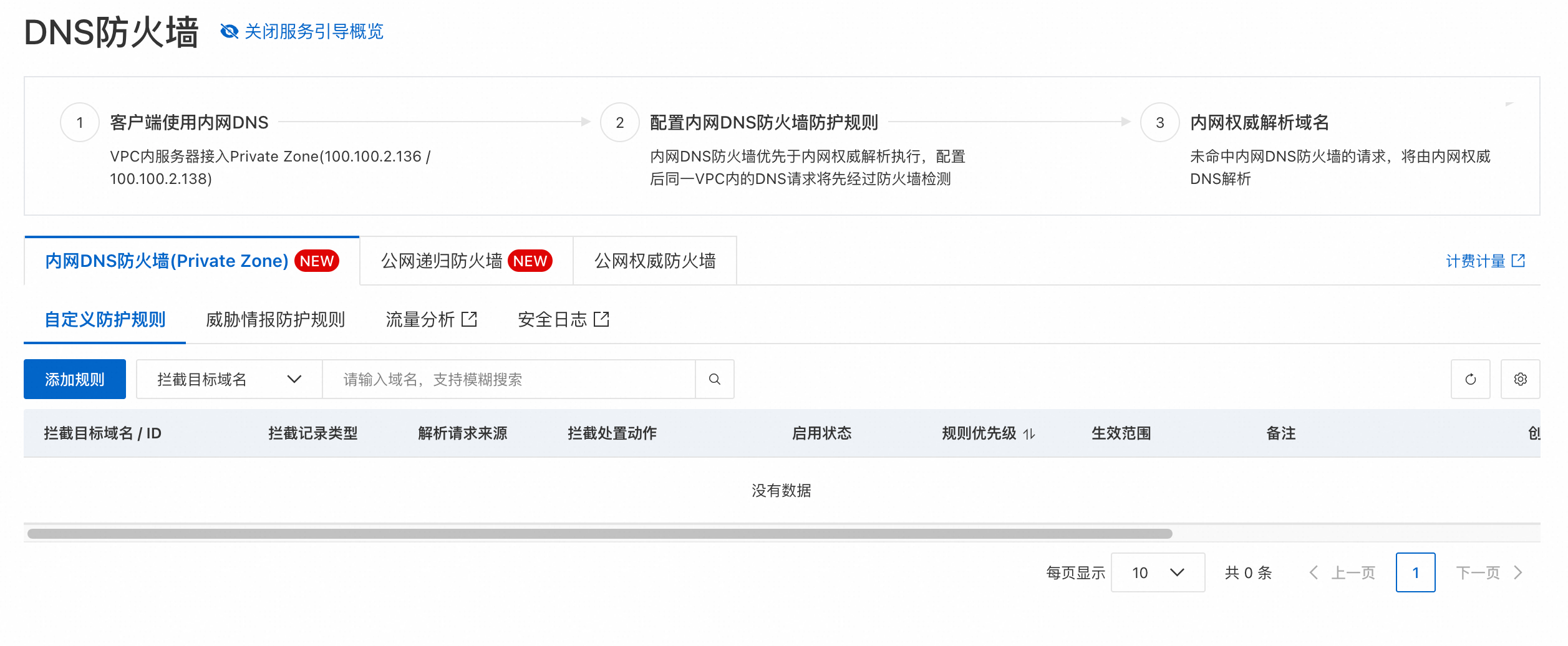Screen dimensions: 1568x646
Task: Go to 上一页 previous page
Action: [x=1342, y=572]
